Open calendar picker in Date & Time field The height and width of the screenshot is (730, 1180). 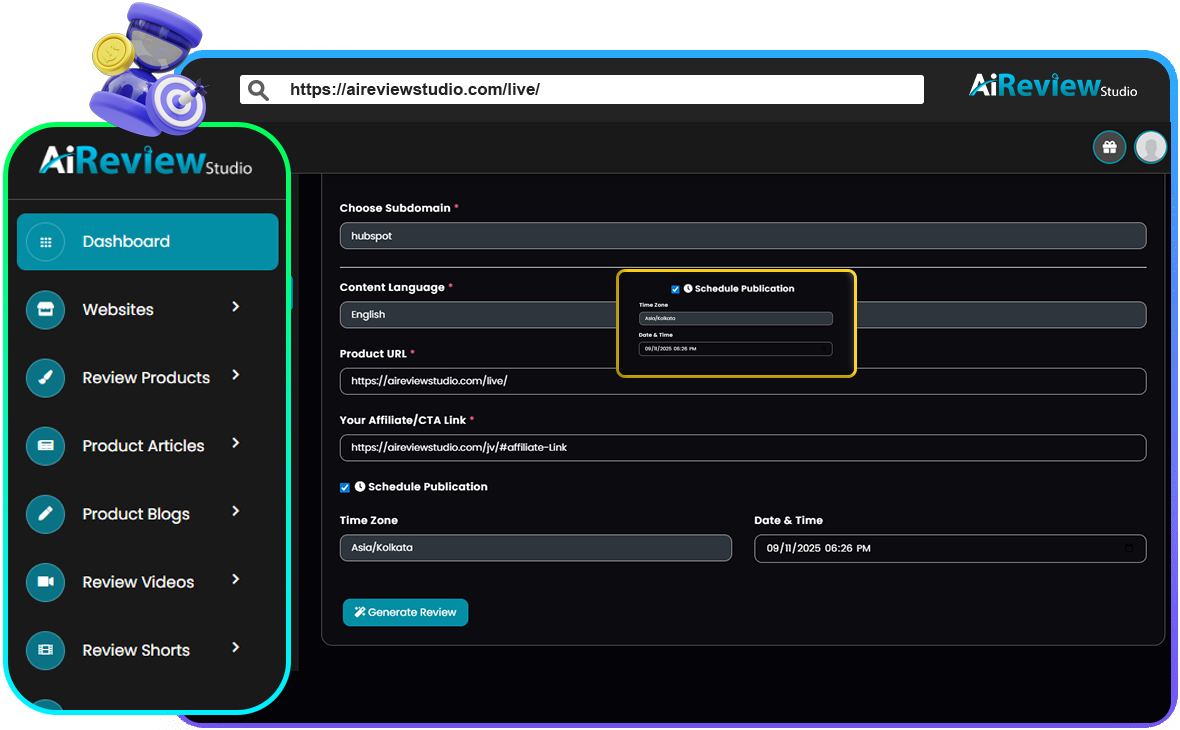1129,549
